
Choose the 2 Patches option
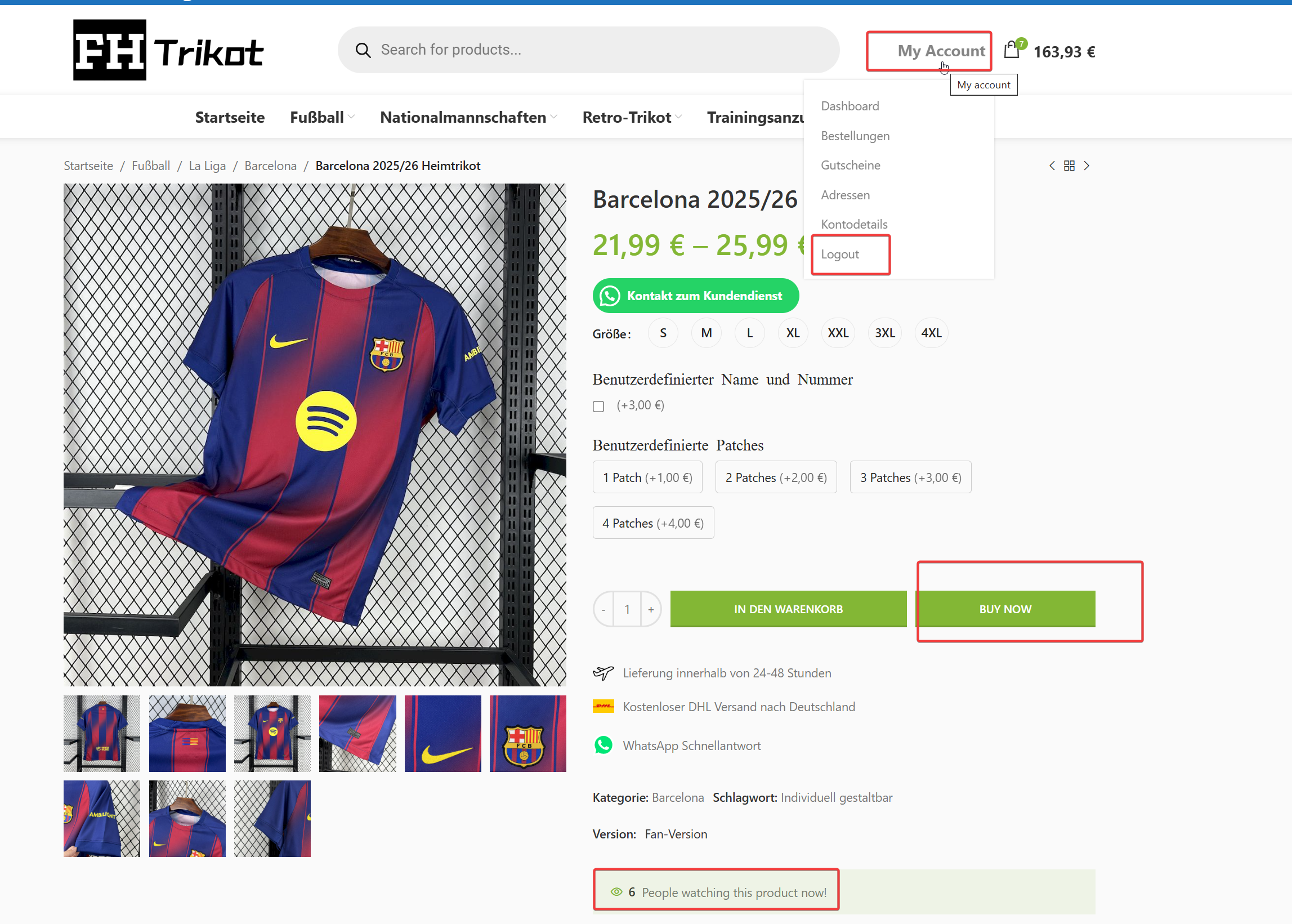point(775,477)
